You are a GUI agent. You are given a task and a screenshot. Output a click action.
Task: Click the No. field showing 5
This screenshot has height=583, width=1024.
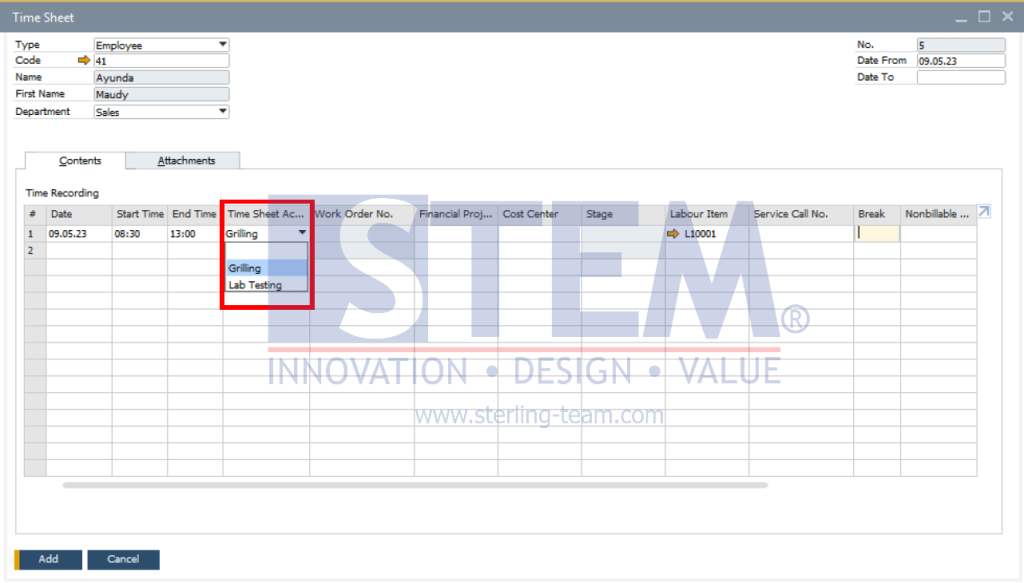(960, 43)
